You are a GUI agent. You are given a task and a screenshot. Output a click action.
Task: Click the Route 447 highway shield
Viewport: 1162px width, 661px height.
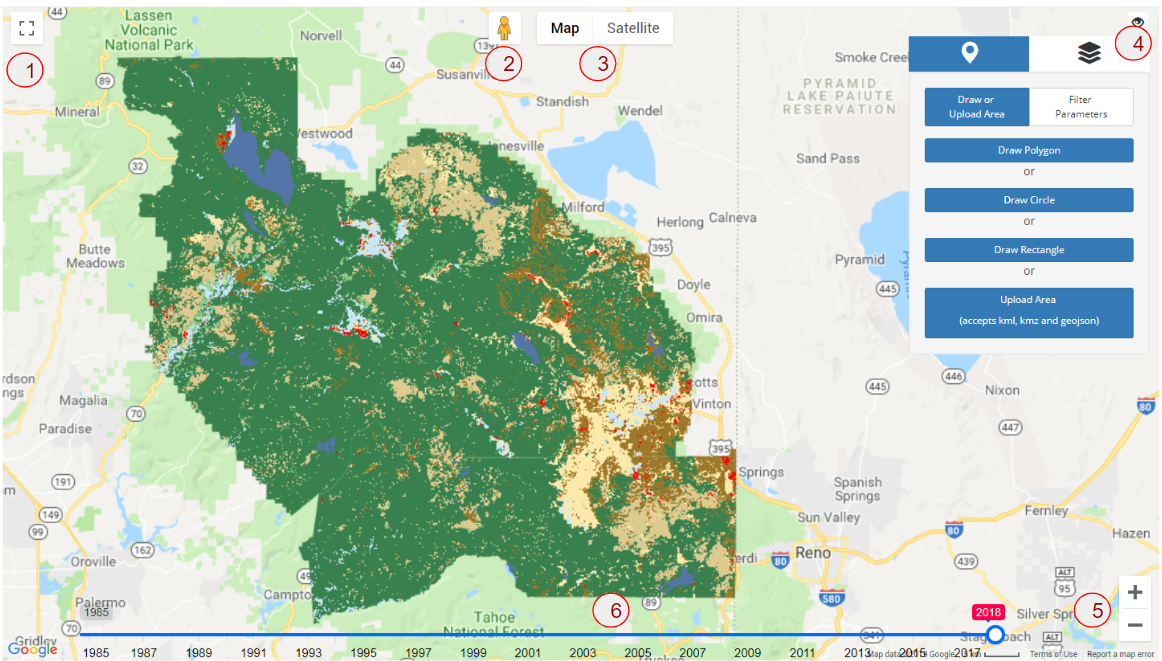pos(1010,427)
